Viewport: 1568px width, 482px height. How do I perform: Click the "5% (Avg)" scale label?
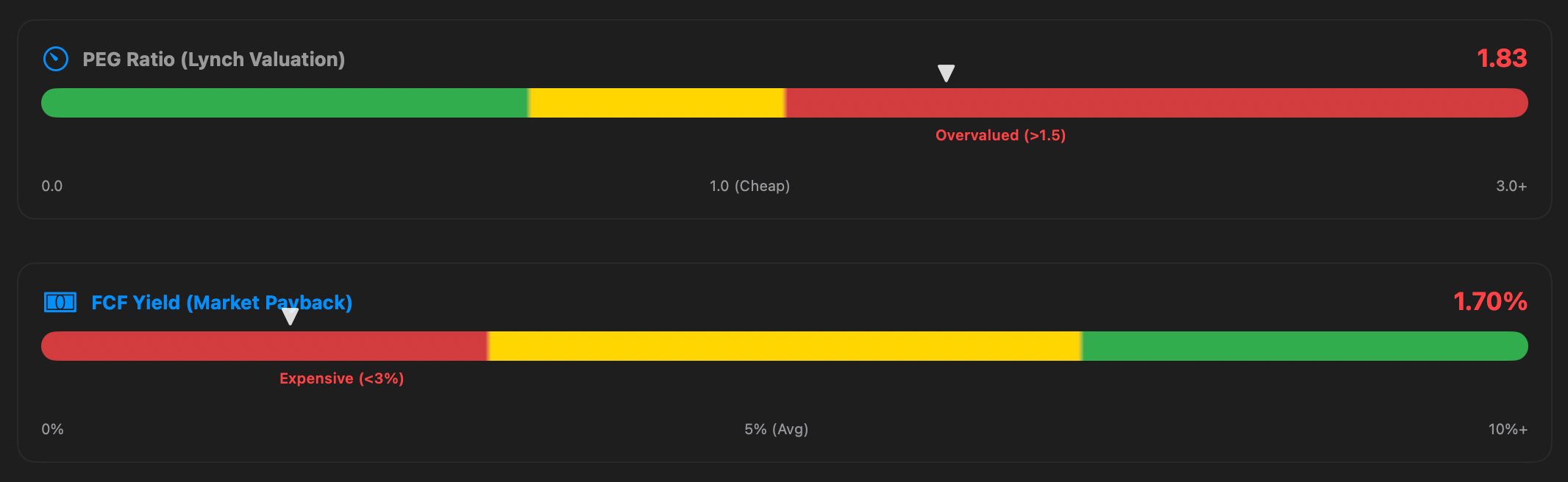776,429
